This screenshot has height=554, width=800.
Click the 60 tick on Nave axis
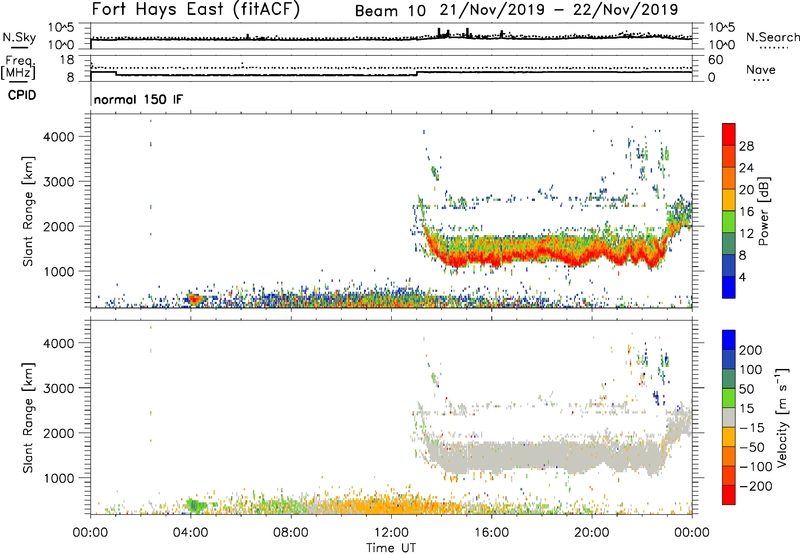click(x=716, y=60)
